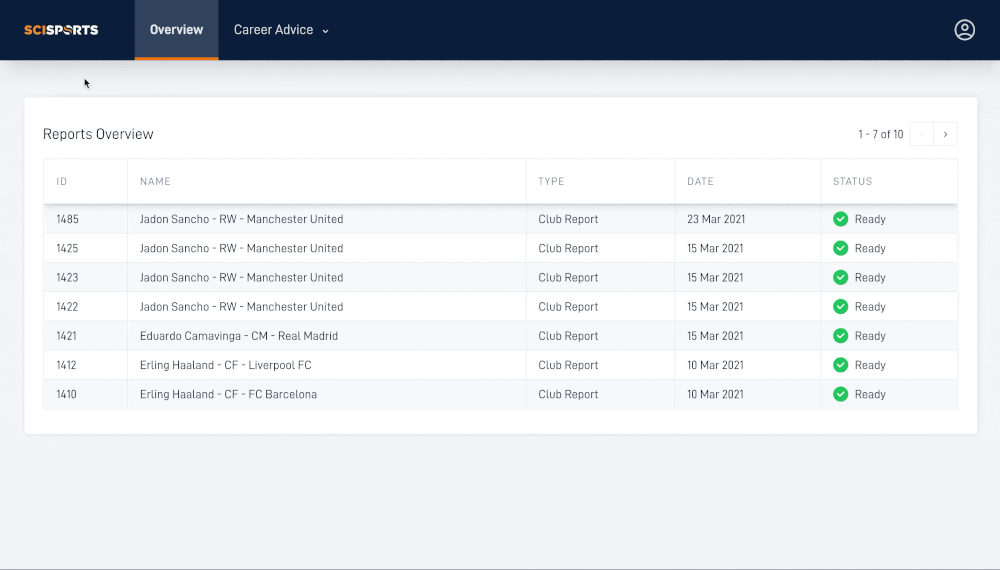The width and height of the screenshot is (1000, 570).
Task: Go to the previous page of reports
Action: (x=922, y=135)
